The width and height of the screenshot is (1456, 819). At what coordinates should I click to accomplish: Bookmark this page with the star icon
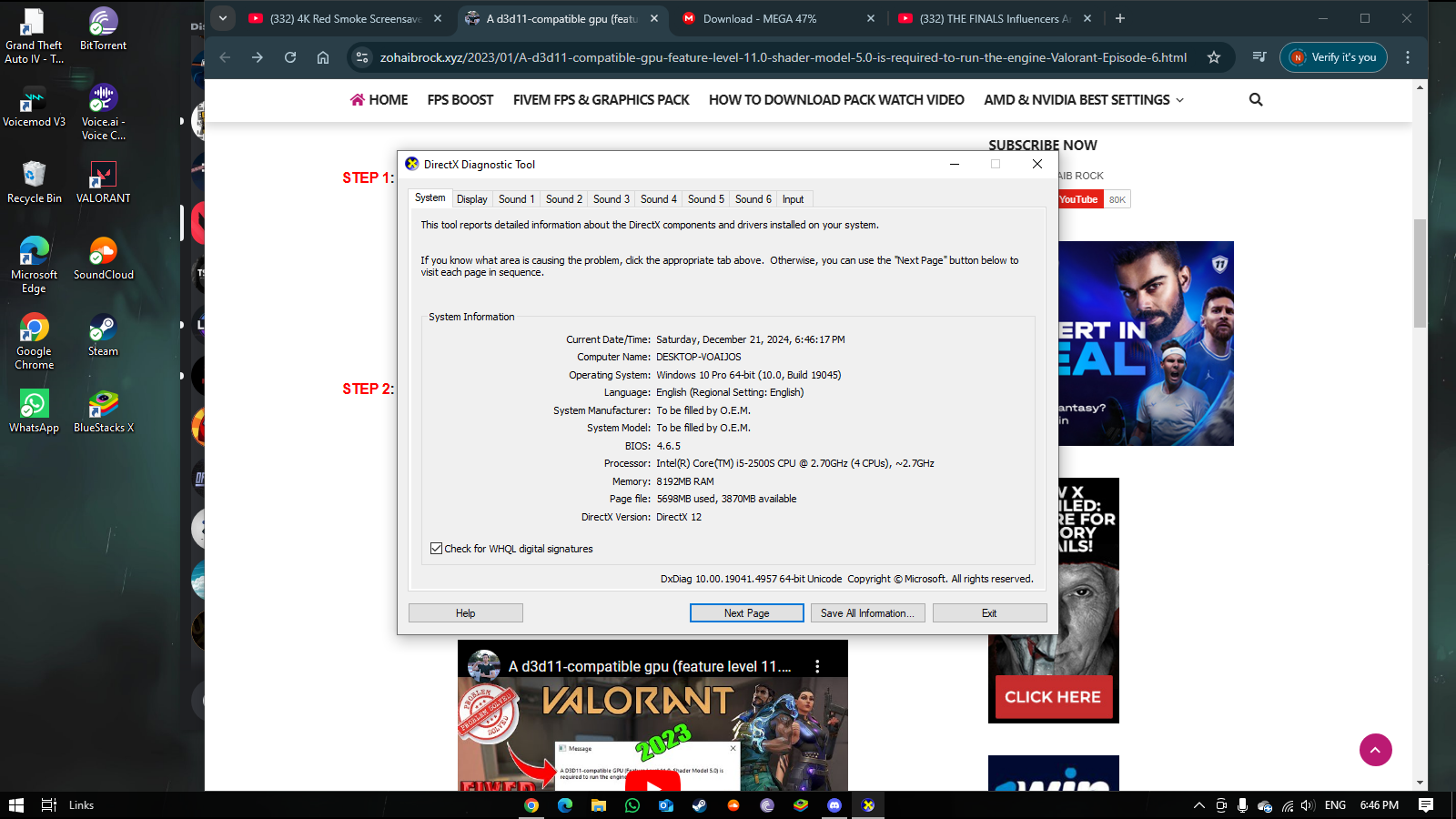click(1214, 57)
